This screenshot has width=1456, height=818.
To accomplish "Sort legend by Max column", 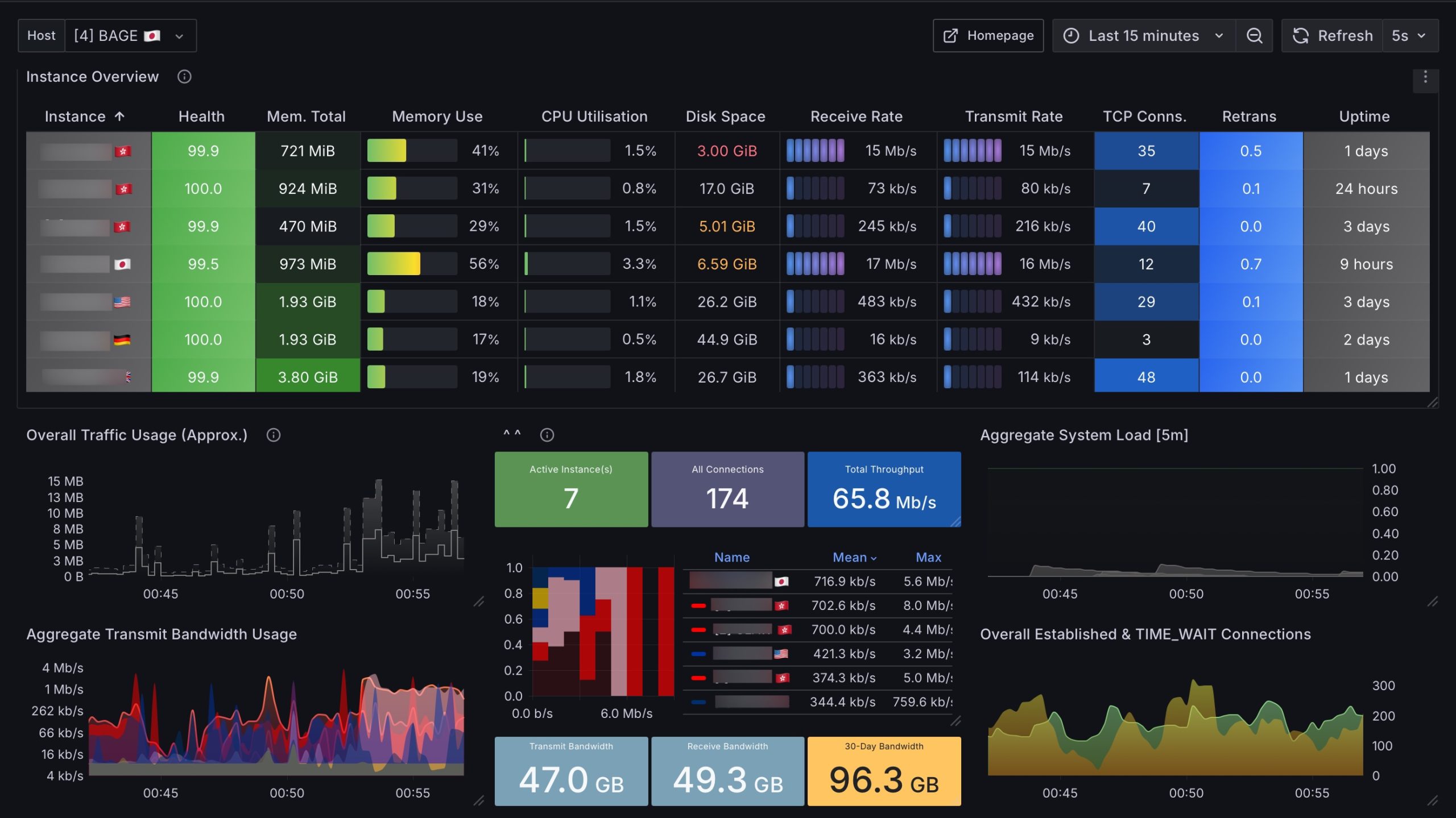I will pyautogui.click(x=929, y=558).
